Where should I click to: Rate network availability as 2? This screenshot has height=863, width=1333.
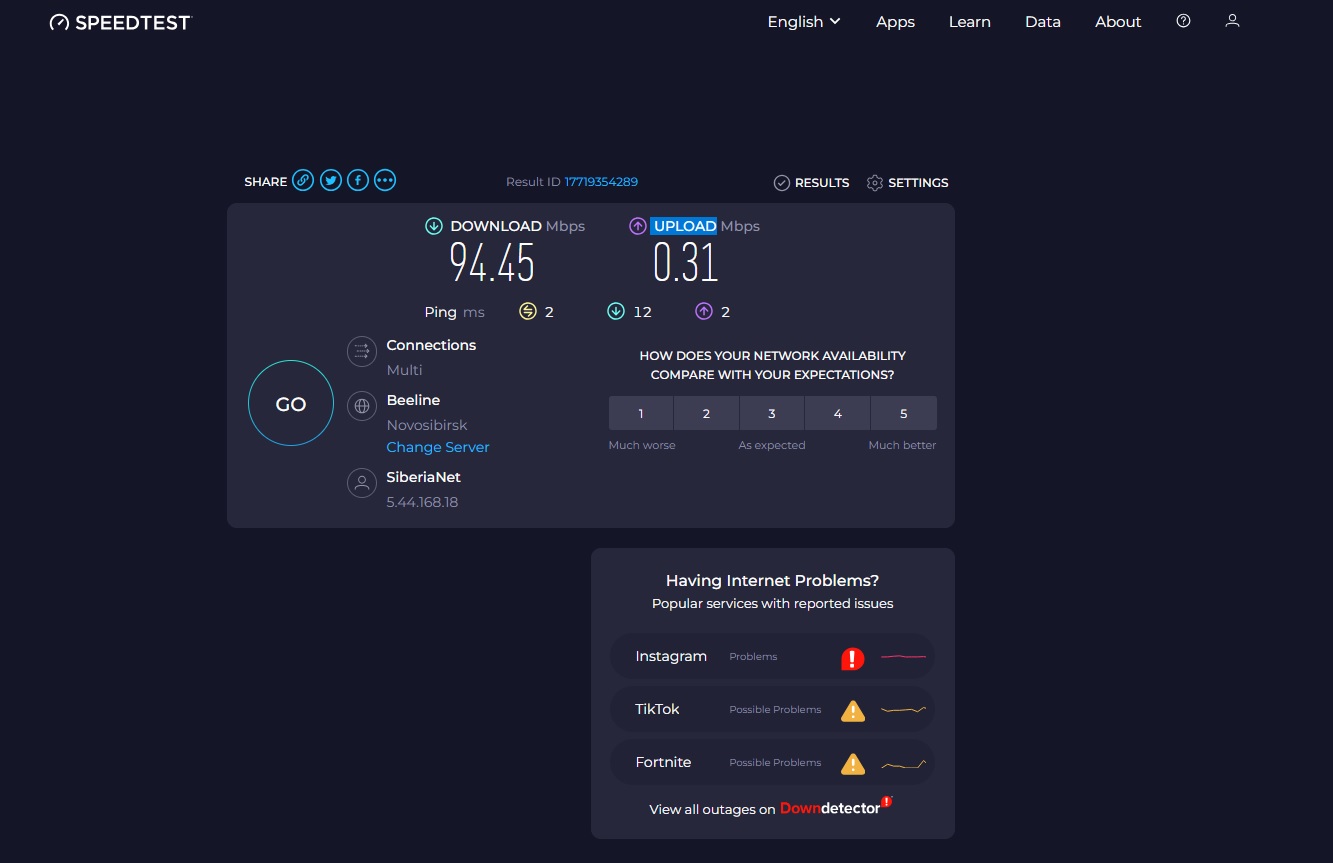coord(706,413)
